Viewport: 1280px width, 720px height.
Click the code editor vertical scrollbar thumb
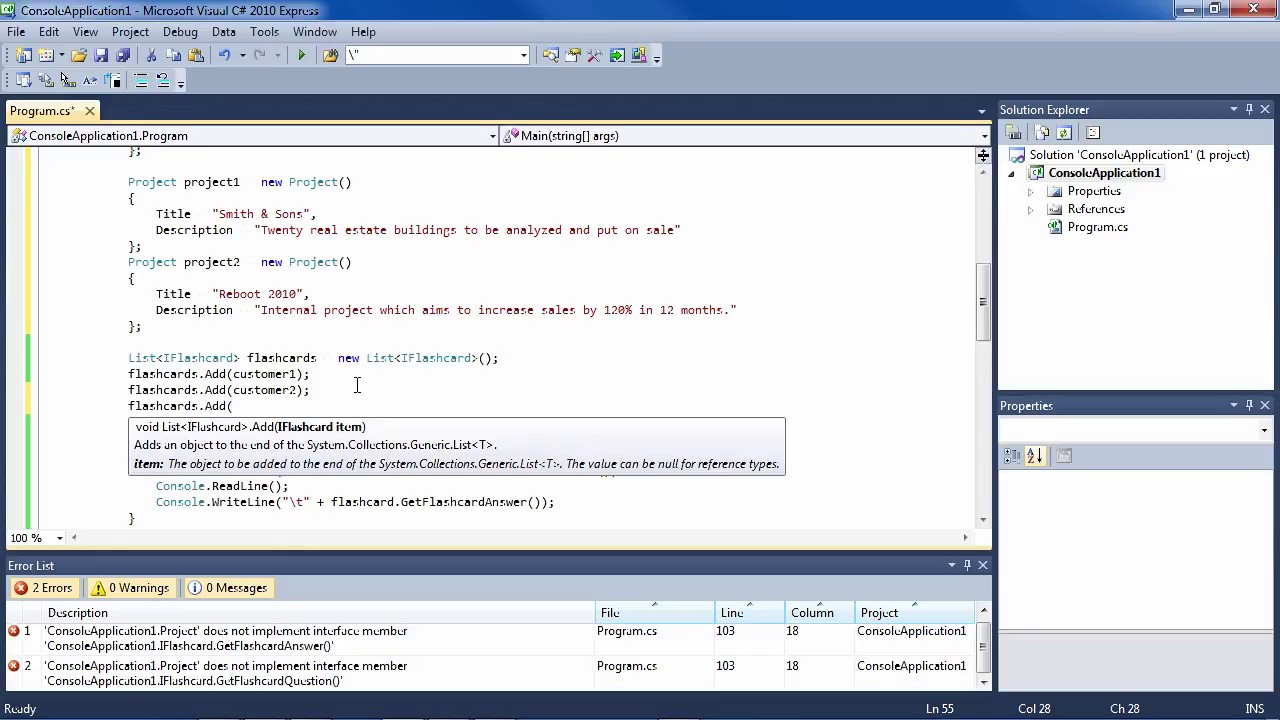(x=983, y=302)
